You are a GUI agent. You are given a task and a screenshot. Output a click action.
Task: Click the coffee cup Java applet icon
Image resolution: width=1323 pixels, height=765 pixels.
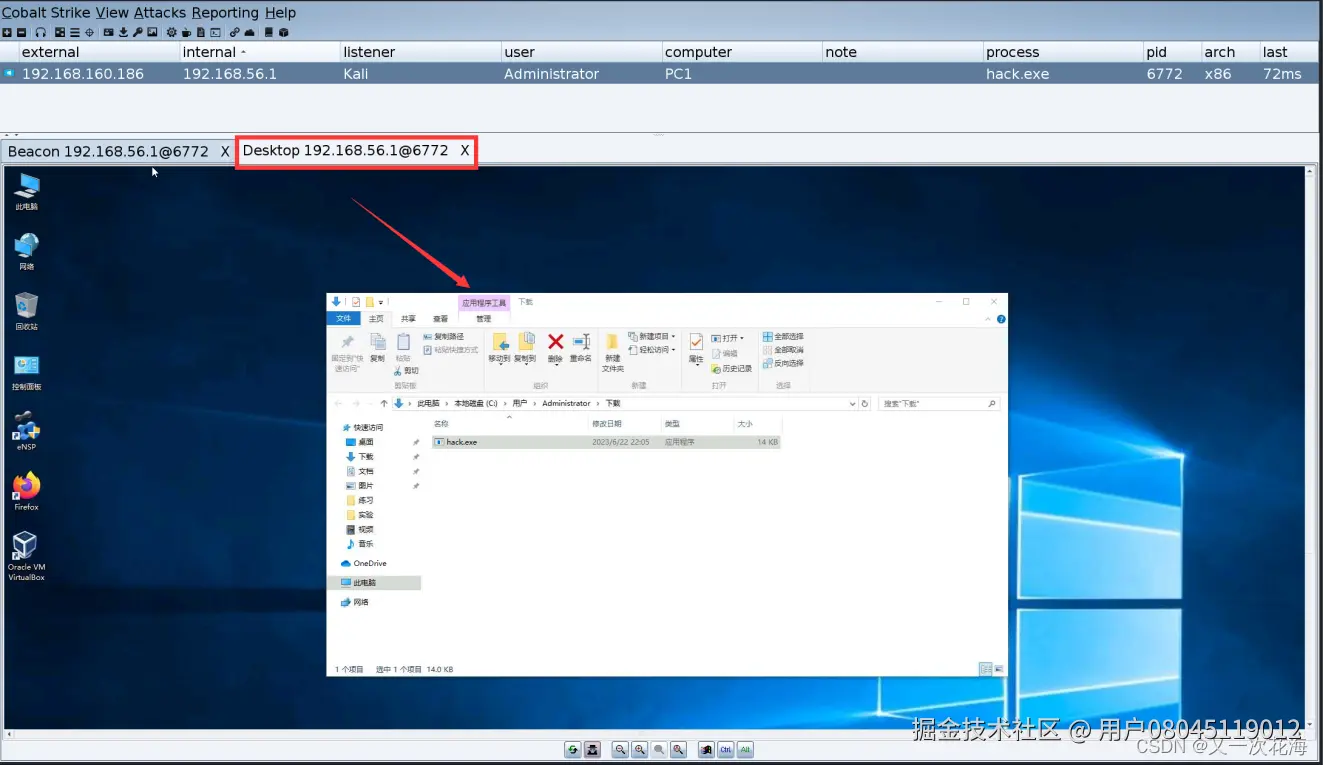pos(186,32)
